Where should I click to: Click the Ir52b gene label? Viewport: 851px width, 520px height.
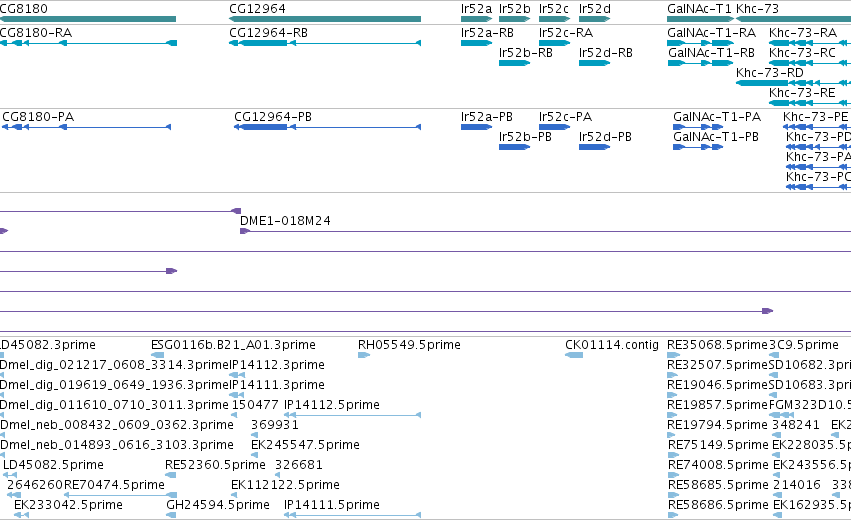click(515, 9)
